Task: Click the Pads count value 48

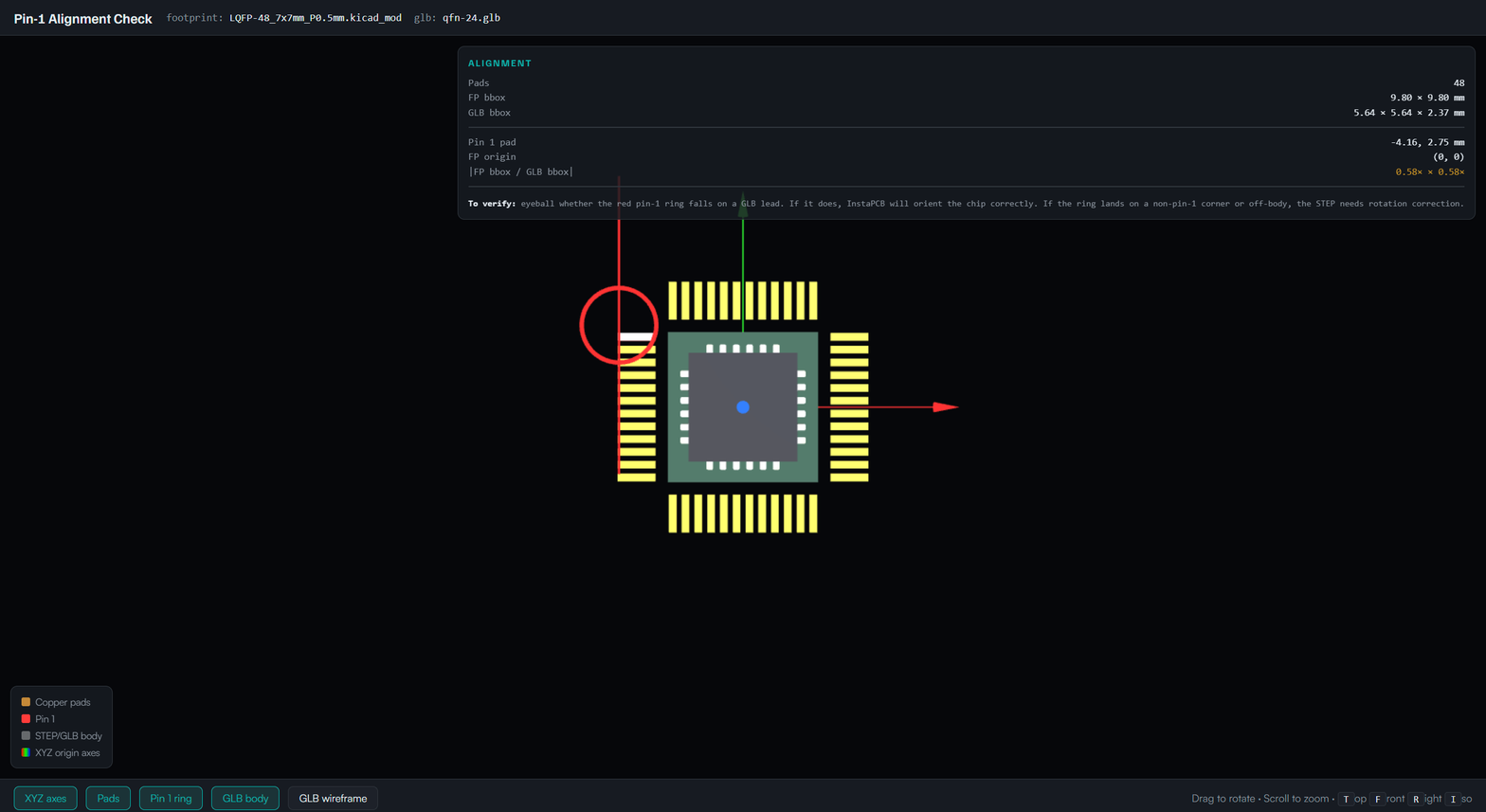Action: click(1459, 83)
